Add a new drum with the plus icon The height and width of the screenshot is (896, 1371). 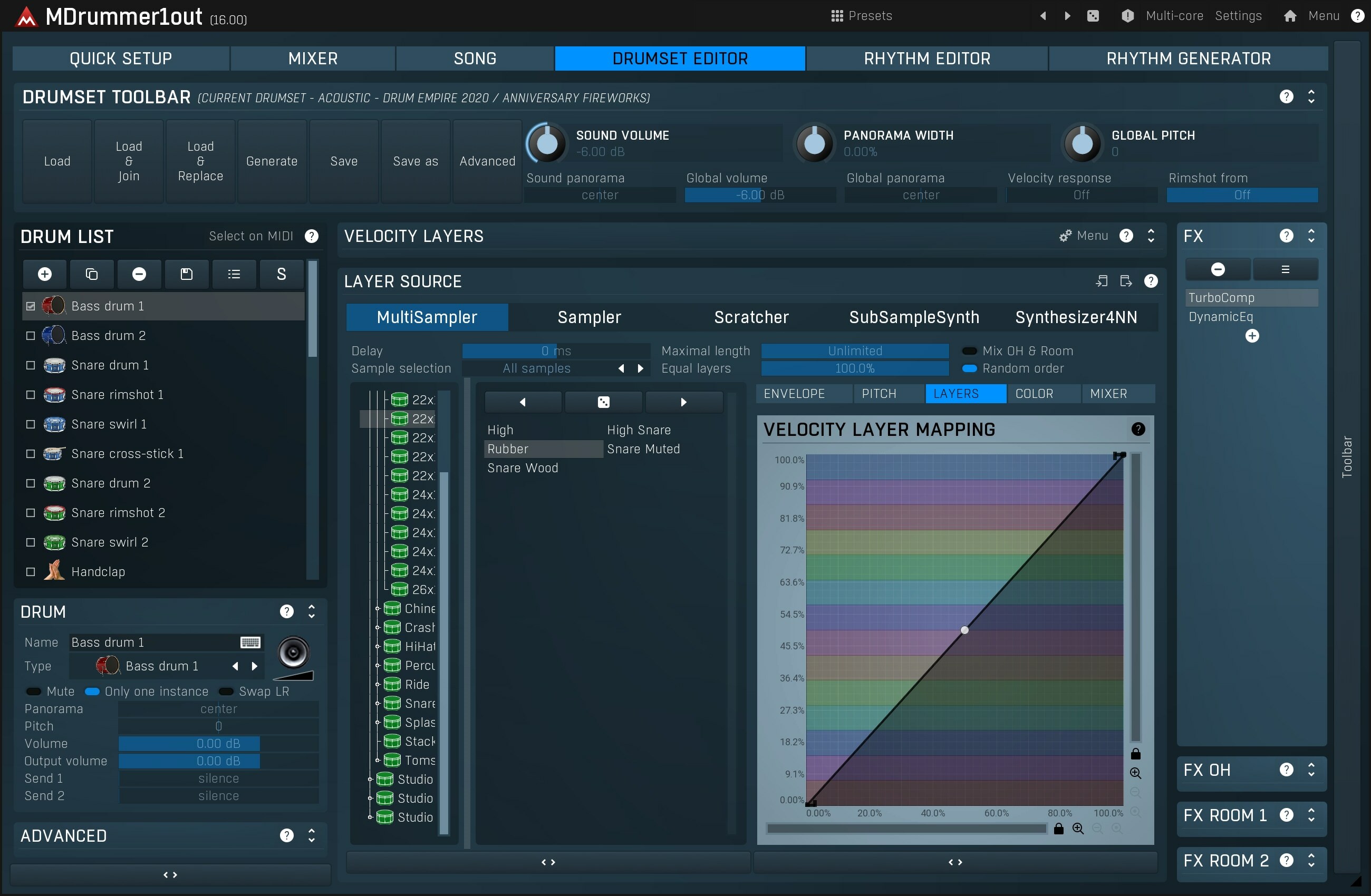[44, 274]
